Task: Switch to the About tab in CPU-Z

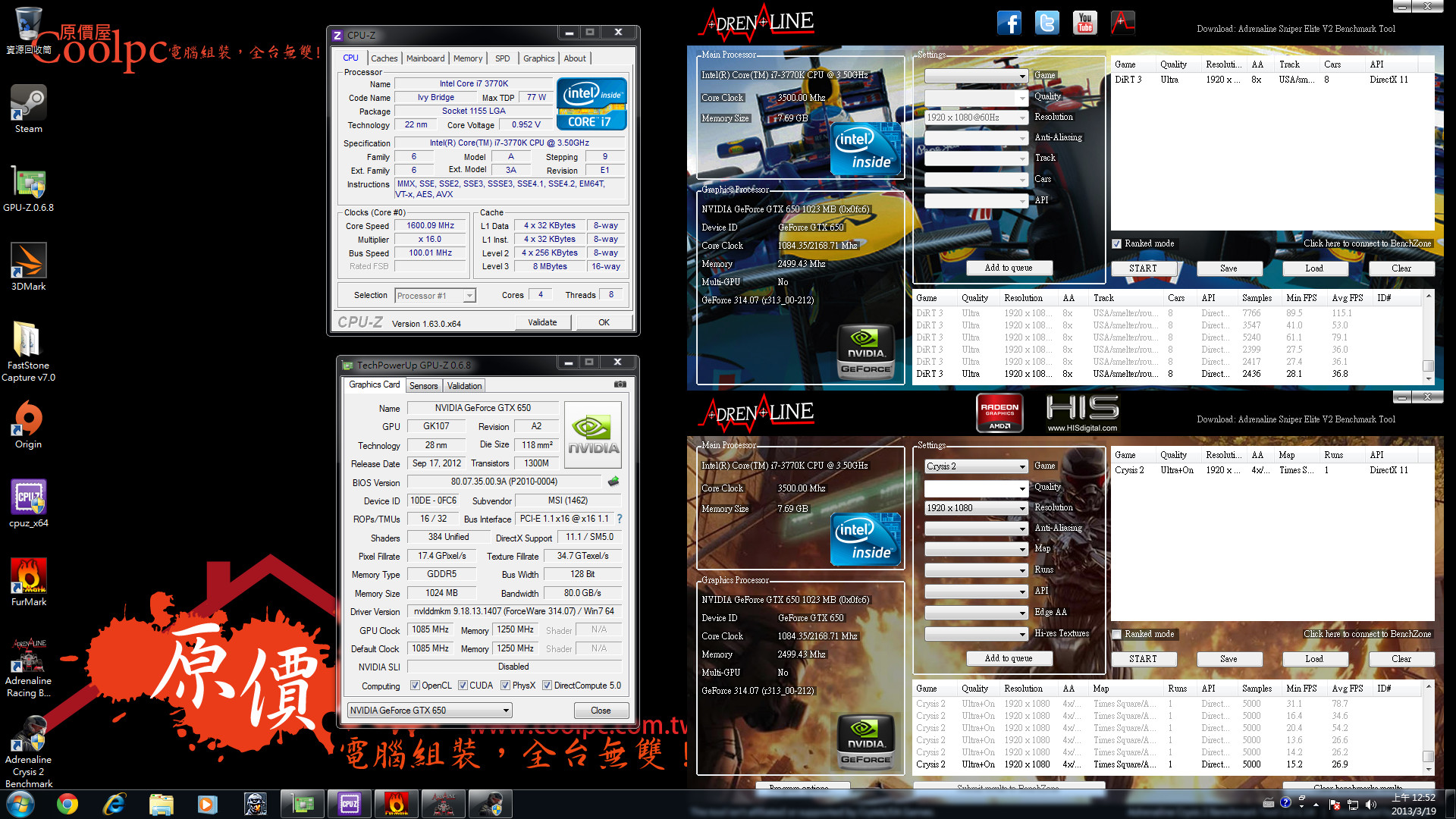Action: pos(574,58)
